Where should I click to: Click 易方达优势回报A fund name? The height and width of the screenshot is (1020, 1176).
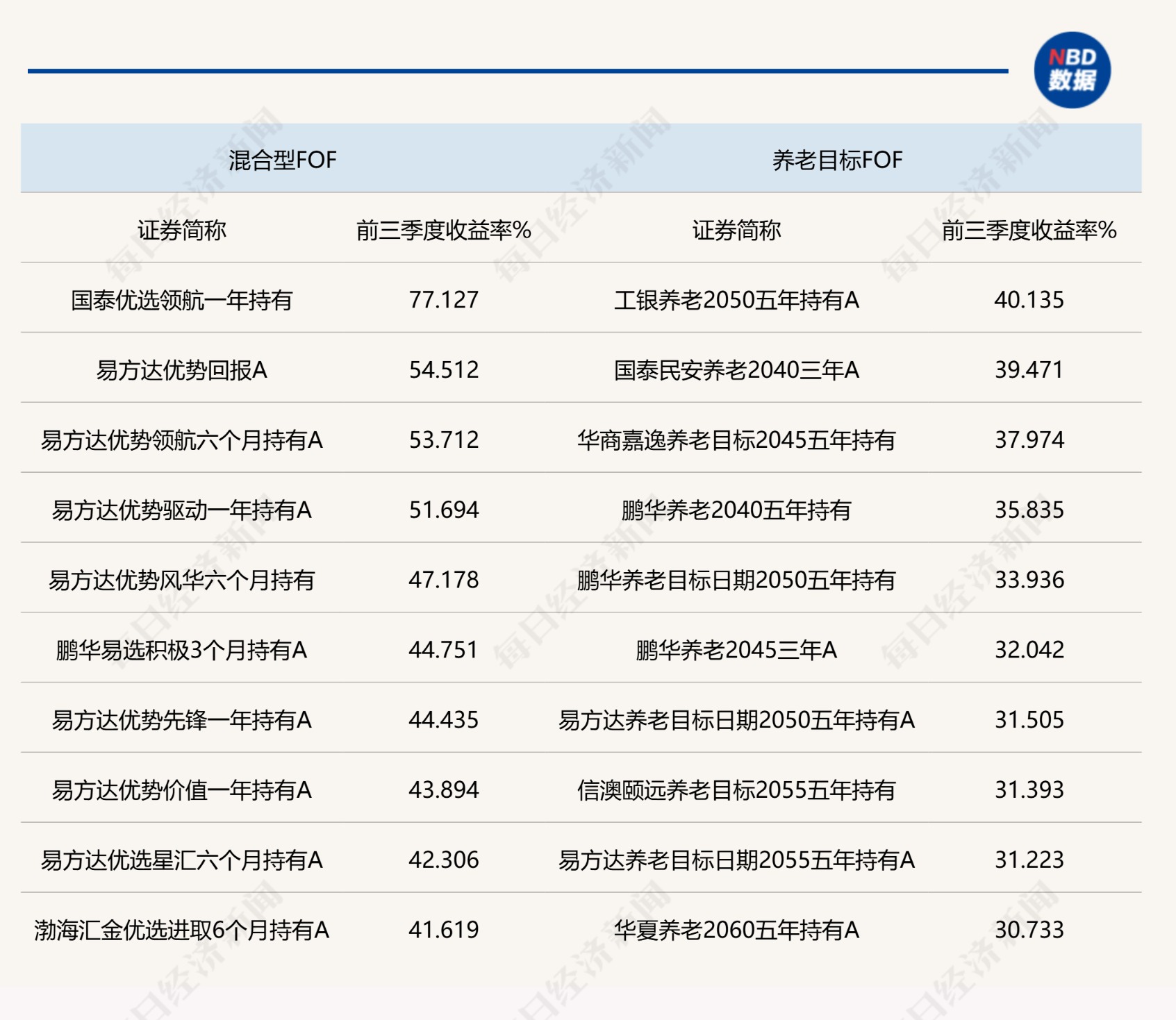[182, 371]
